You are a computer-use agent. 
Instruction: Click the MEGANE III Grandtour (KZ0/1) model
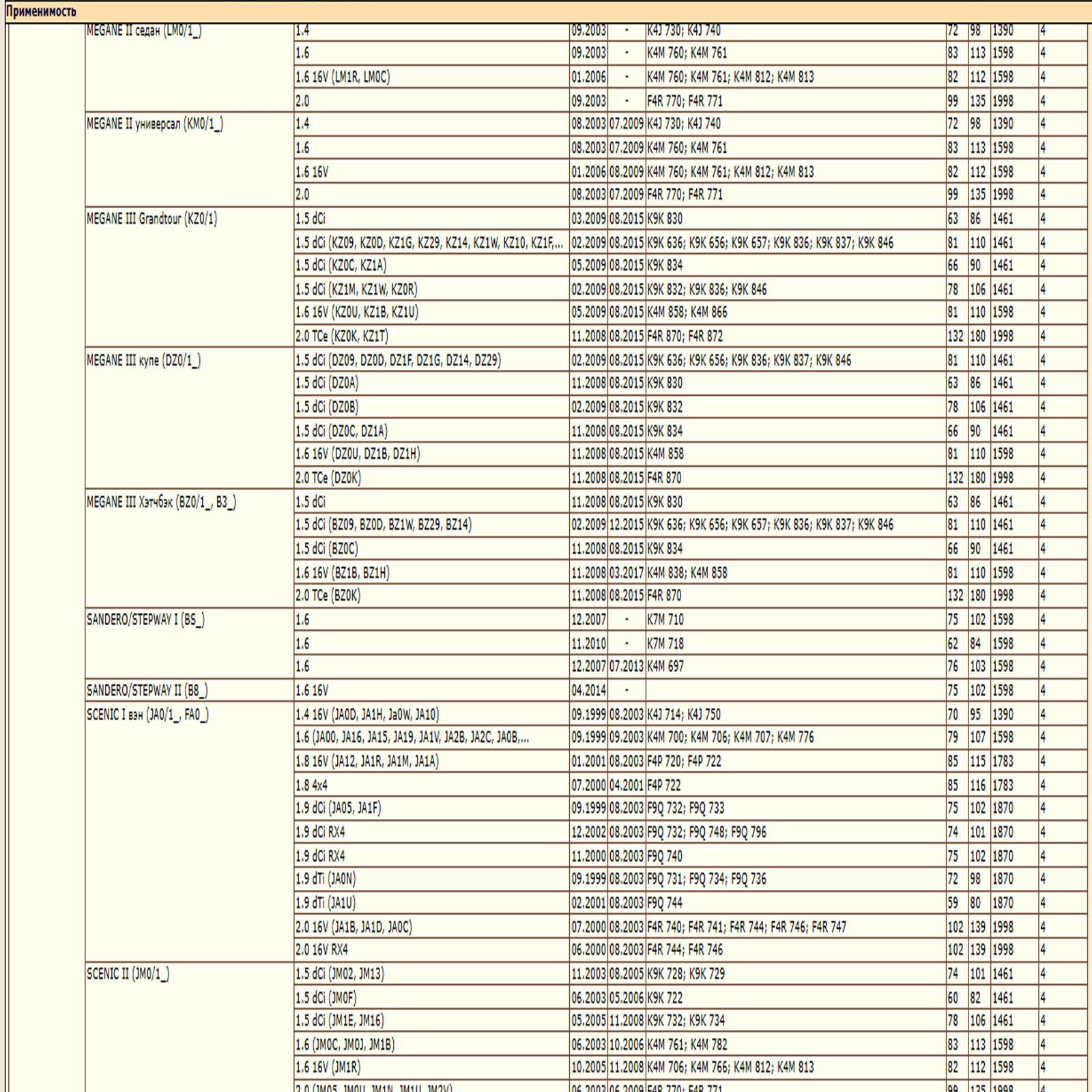152,219
